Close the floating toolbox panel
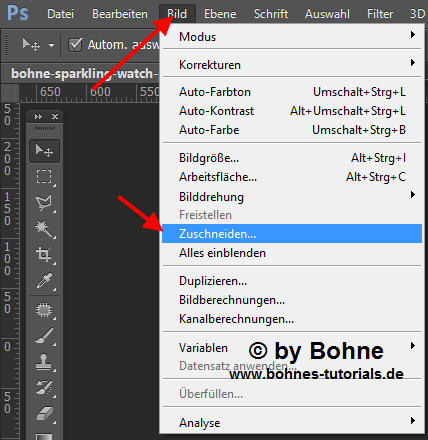The height and width of the screenshot is (440, 428). [55, 116]
